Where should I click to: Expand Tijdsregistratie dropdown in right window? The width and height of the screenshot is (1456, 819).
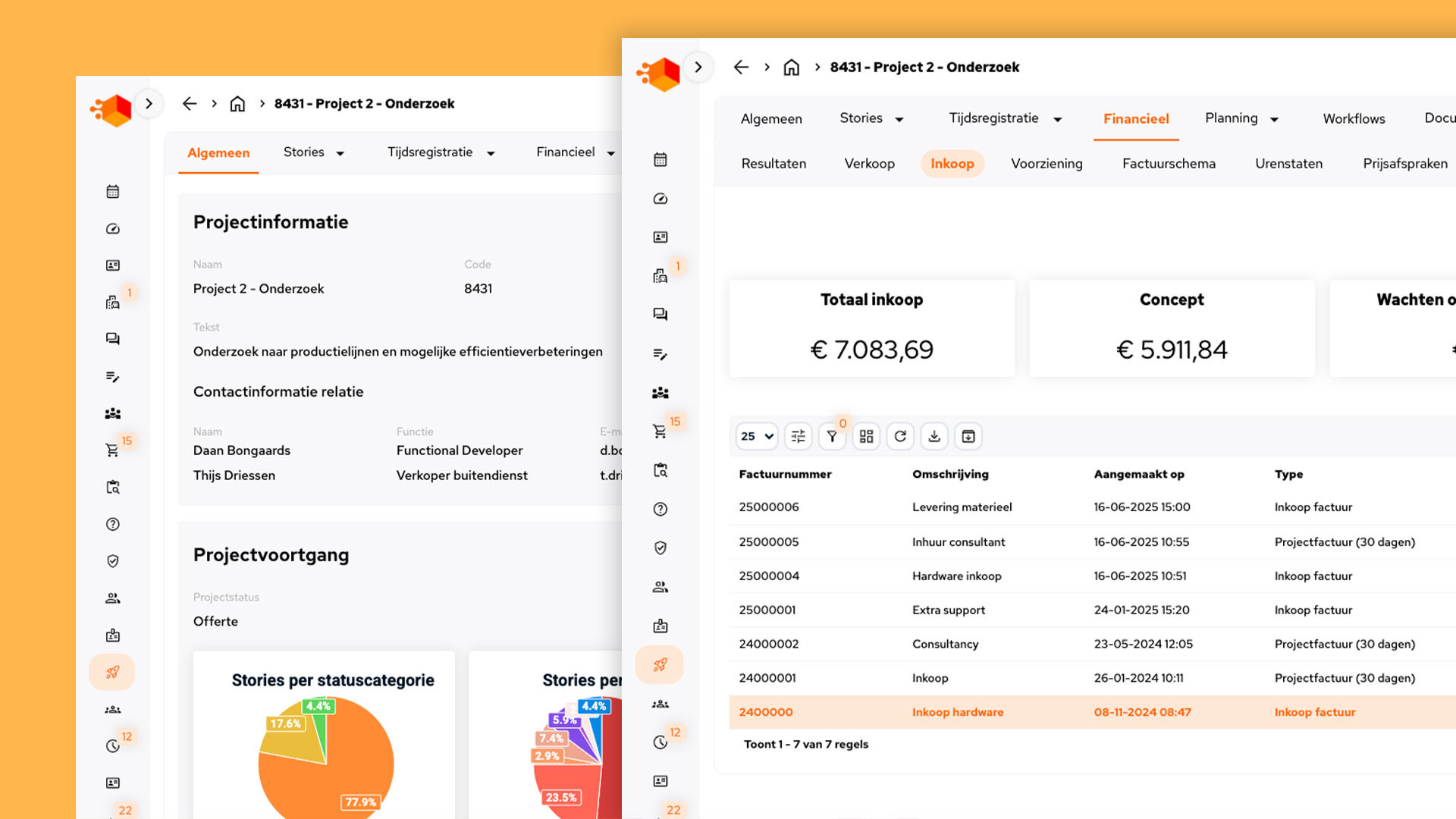click(x=1057, y=119)
